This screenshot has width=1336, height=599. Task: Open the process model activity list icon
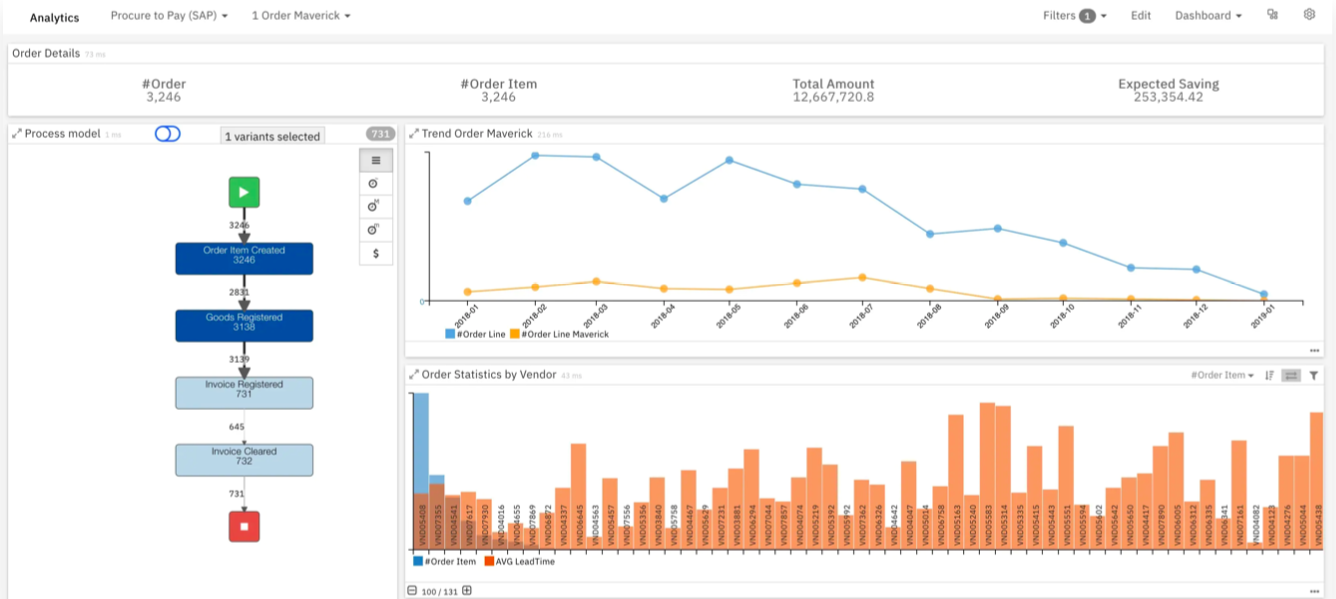[376, 160]
